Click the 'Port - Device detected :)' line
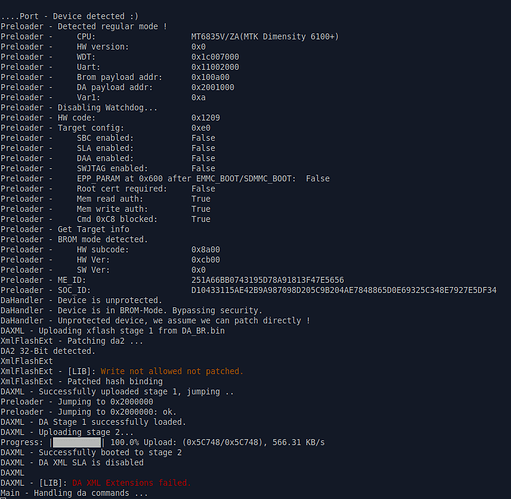The height and width of the screenshot is (499, 511). tap(69, 16)
